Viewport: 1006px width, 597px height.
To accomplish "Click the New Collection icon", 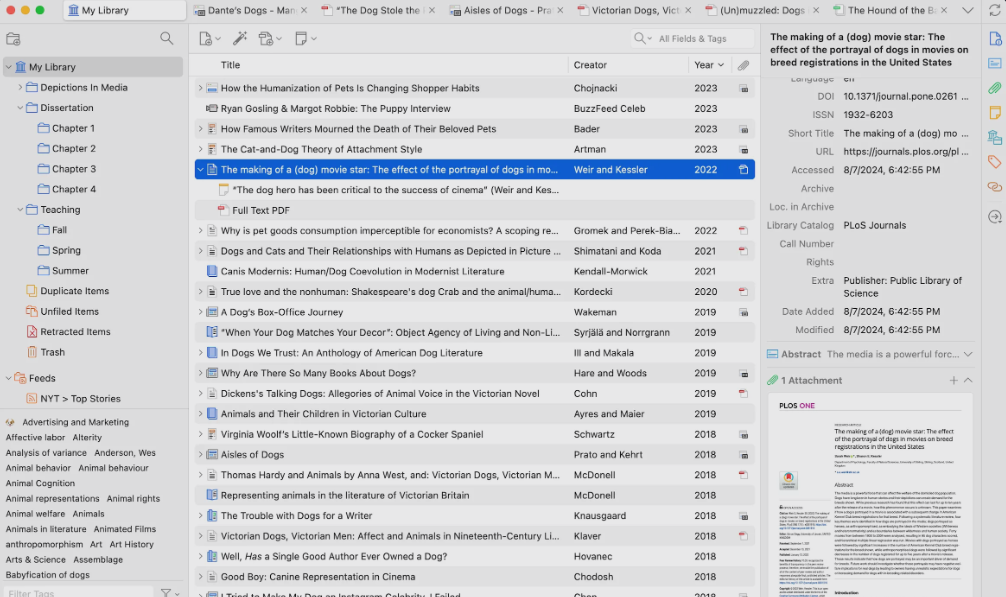I will click(13, 38).
